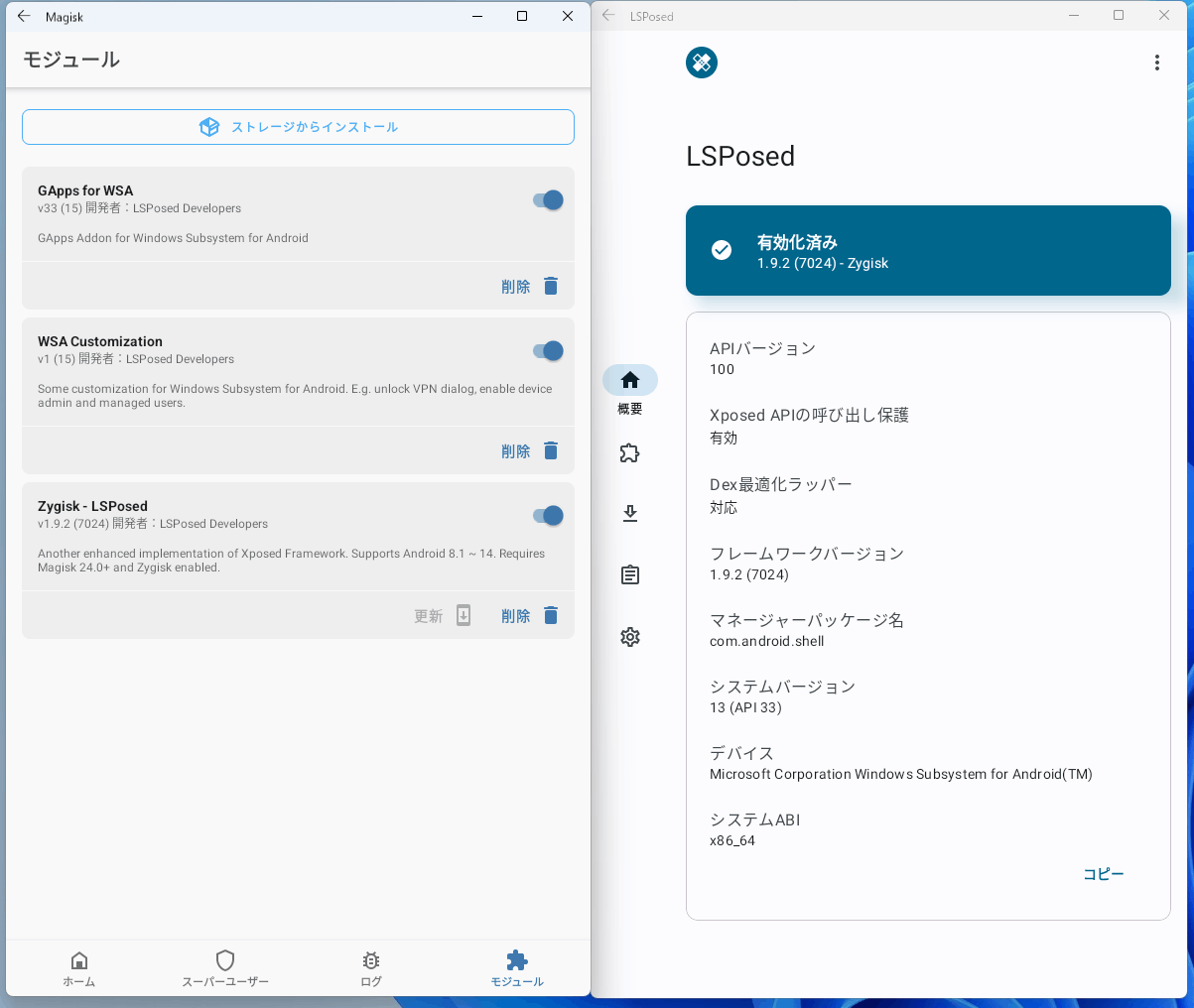The height and width of the screenshot is (1008, 1194).
Task: Disable the GApps for WSA module
Action: point(548,200)
